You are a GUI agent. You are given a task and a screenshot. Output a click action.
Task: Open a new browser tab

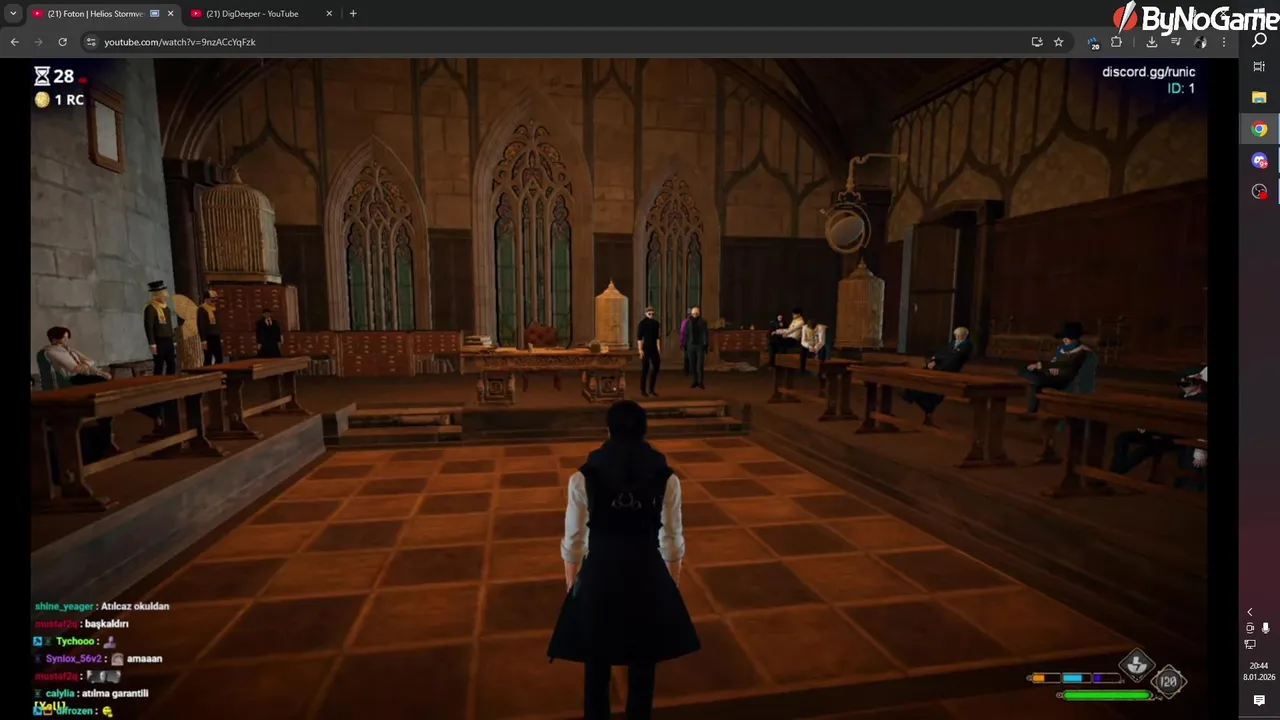click(353, 14)
